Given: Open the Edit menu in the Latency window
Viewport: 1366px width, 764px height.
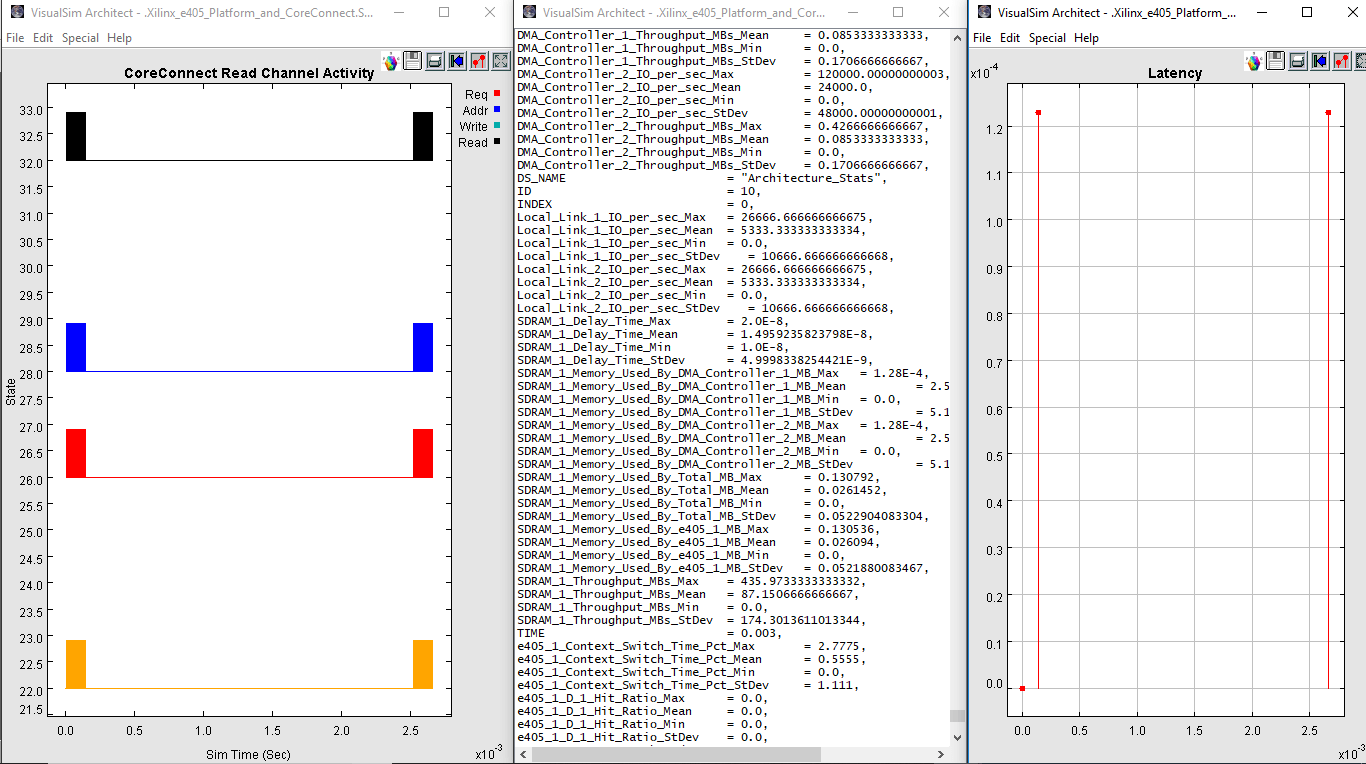Looking at the screenshot, I should pyautogui.click(x=1010, y=38).
